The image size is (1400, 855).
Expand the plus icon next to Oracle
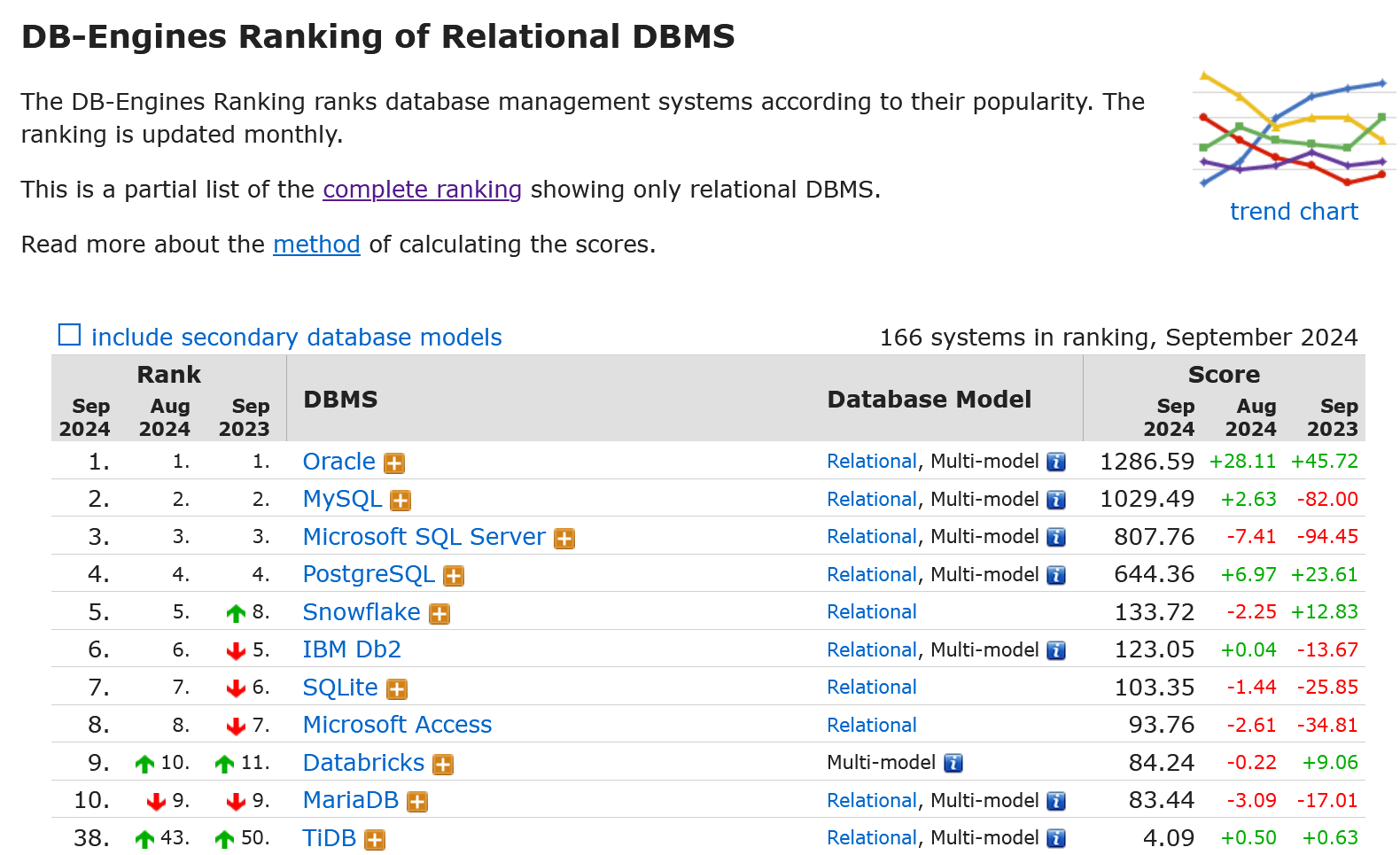394,463
